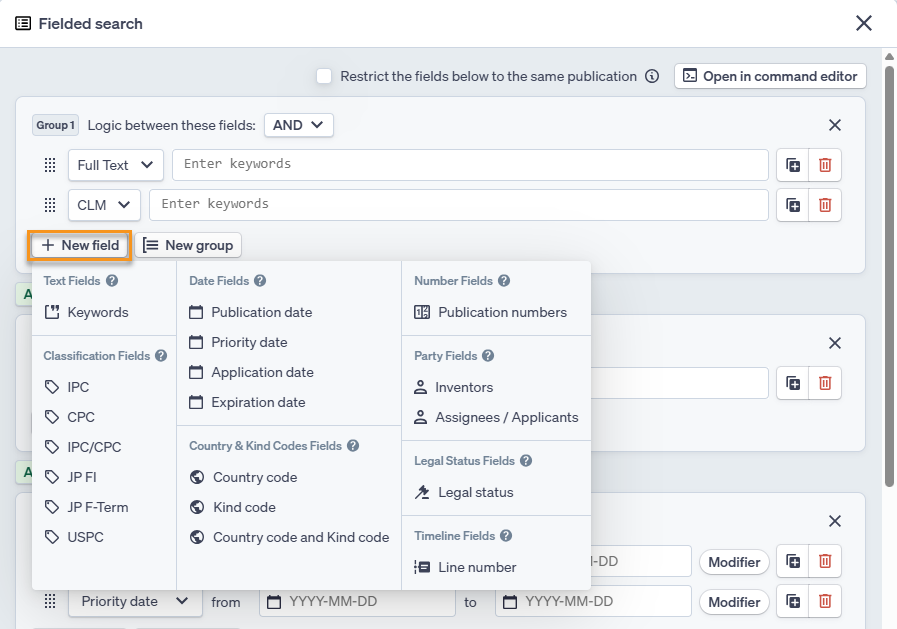This screenshot has width=897, height=629.
Task: Open in command editor
Action: tap(771, 76)
